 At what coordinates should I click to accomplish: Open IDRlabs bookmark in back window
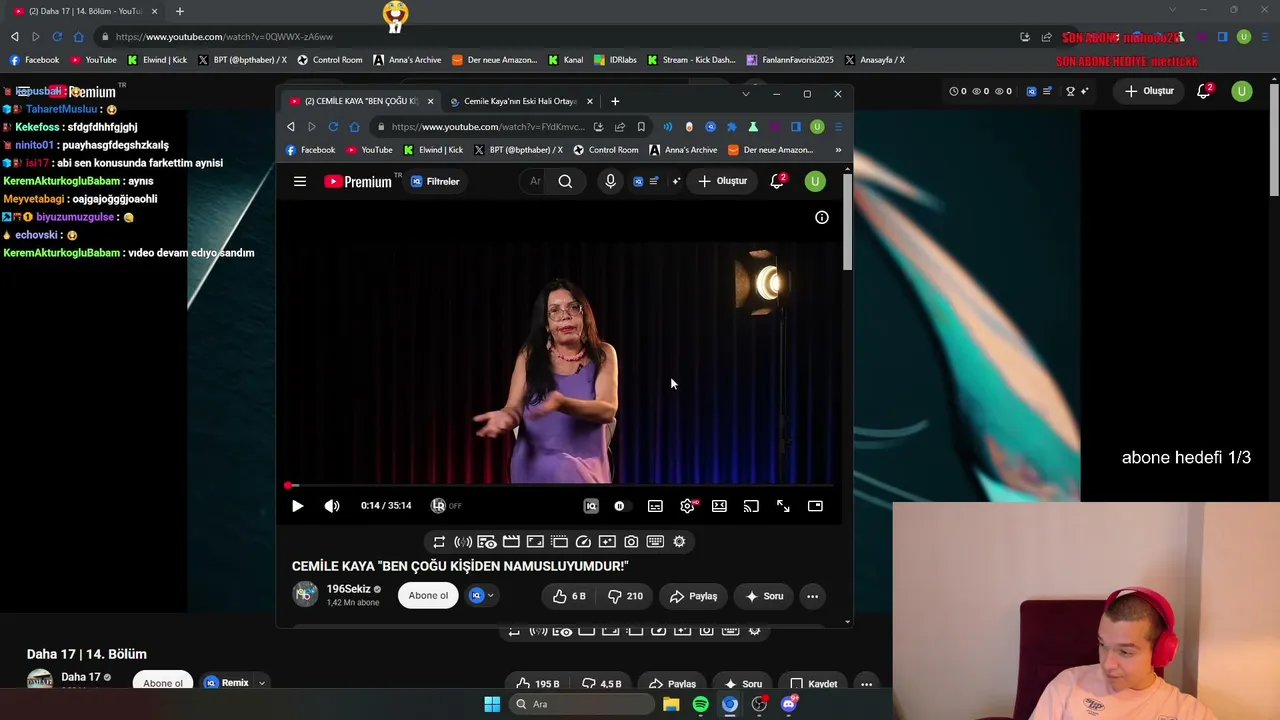tap(615, 60)
